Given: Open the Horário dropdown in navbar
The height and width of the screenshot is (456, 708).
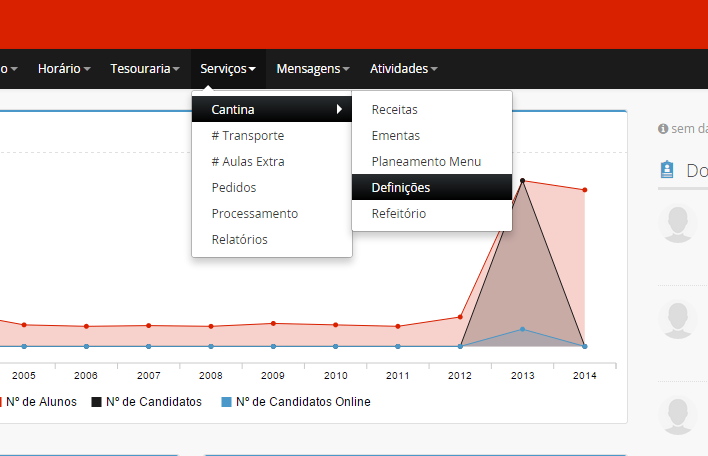Looking at the screenshot, I should coord(64,69).
